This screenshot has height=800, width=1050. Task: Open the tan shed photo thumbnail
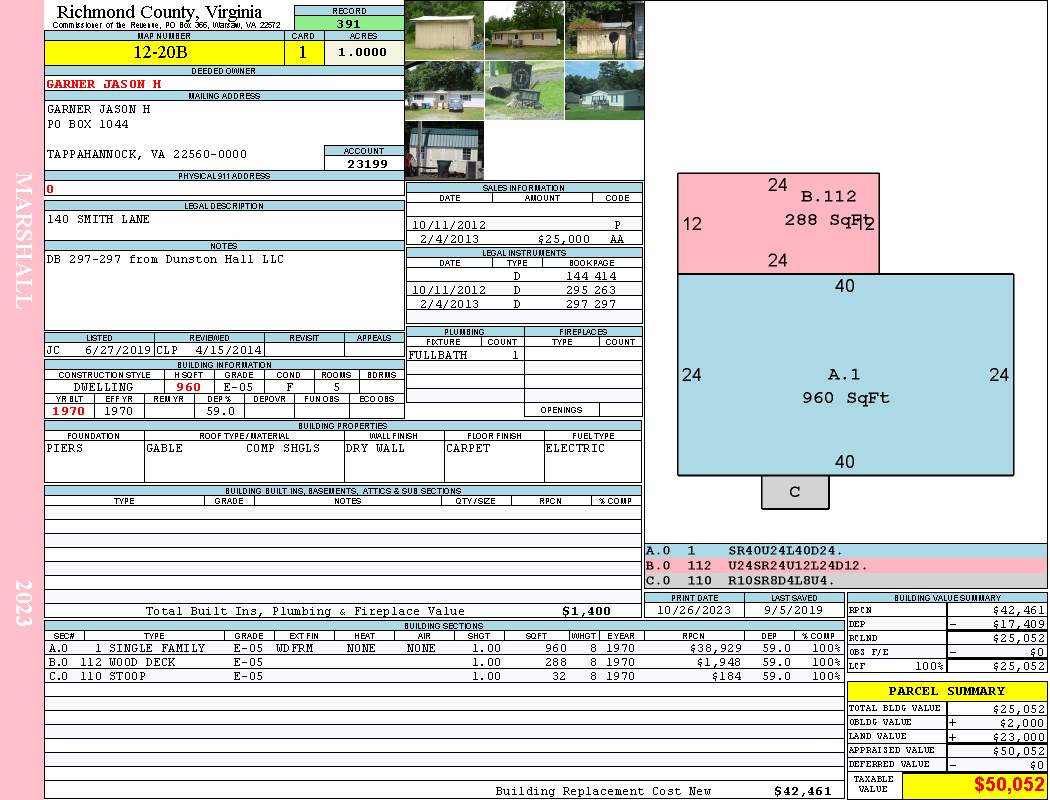tap(444, 30)
